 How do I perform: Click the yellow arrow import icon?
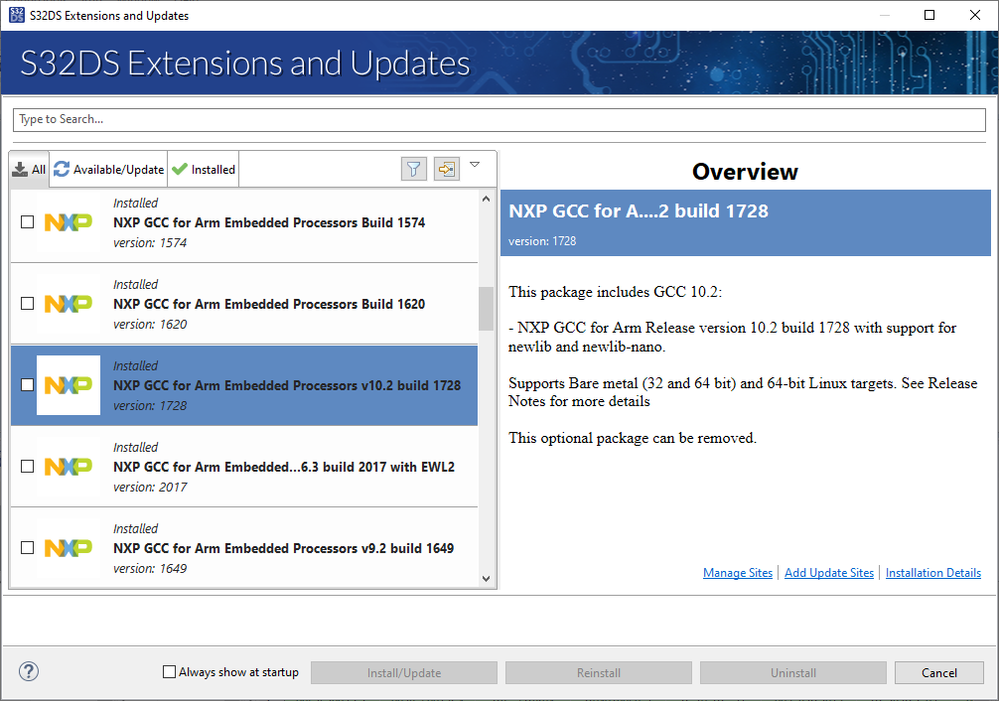pos(447,170)
